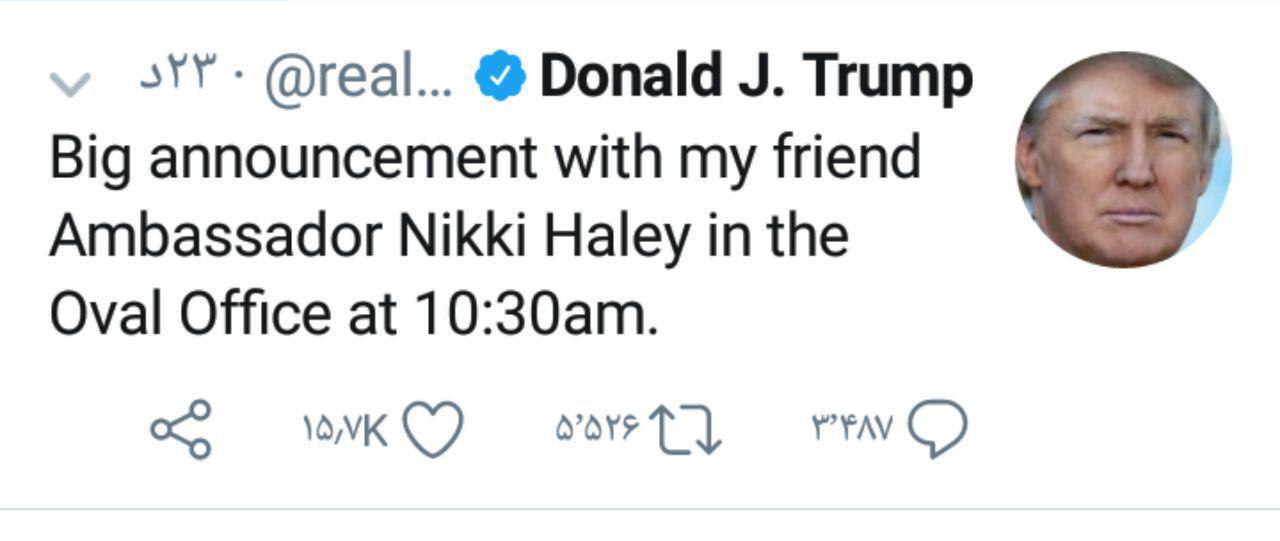The width and height of the screenshot is (1280, 541).
Task: Click the share tweet icon
Action: pyautogui.click(x=181, y=430)
